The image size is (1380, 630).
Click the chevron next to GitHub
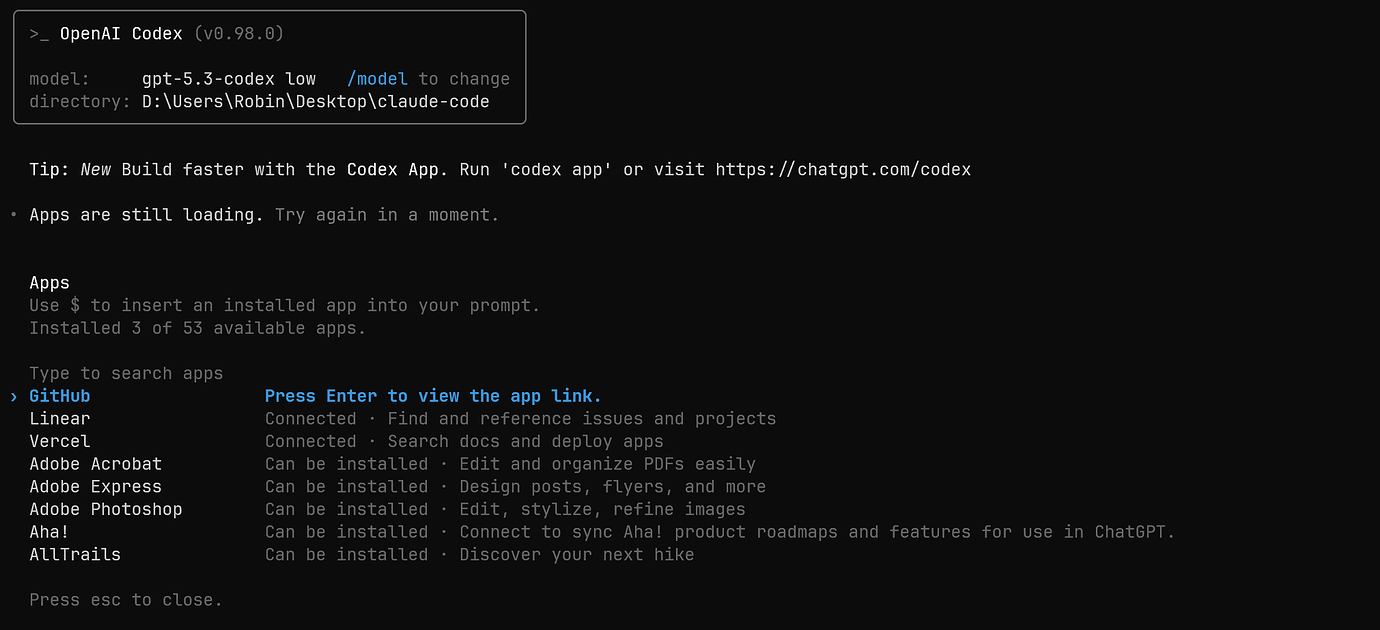[x=14, y=397]
